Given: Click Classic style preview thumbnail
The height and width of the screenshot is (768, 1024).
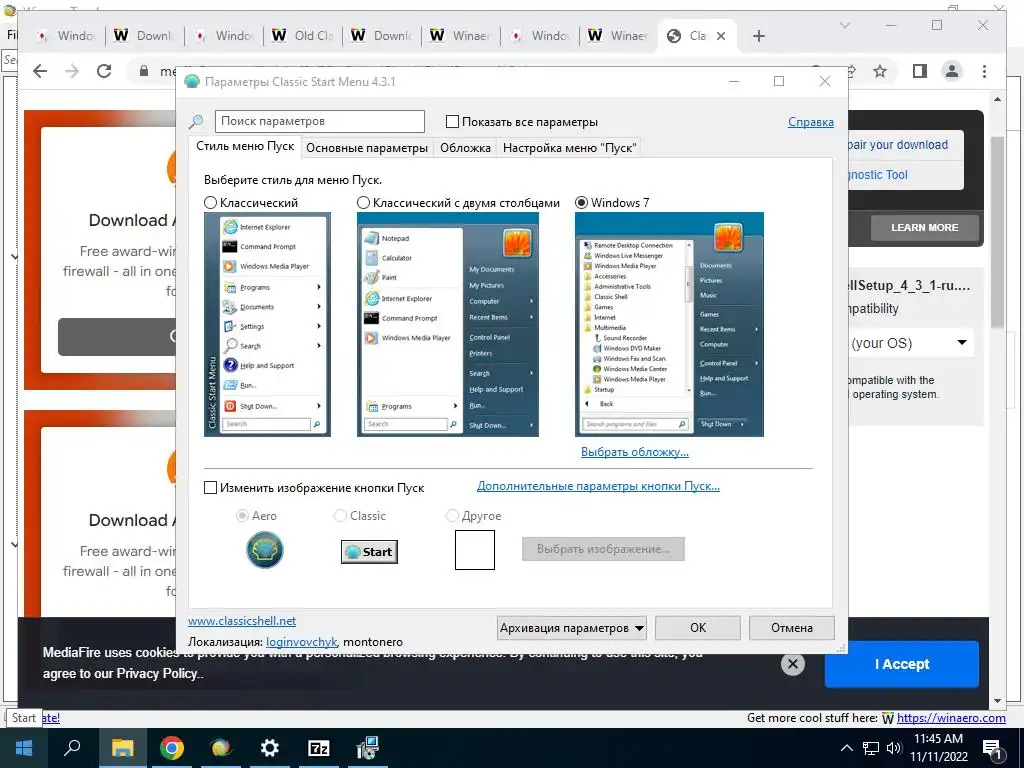Looking at the screenshot, I should [x=267, y=325].
